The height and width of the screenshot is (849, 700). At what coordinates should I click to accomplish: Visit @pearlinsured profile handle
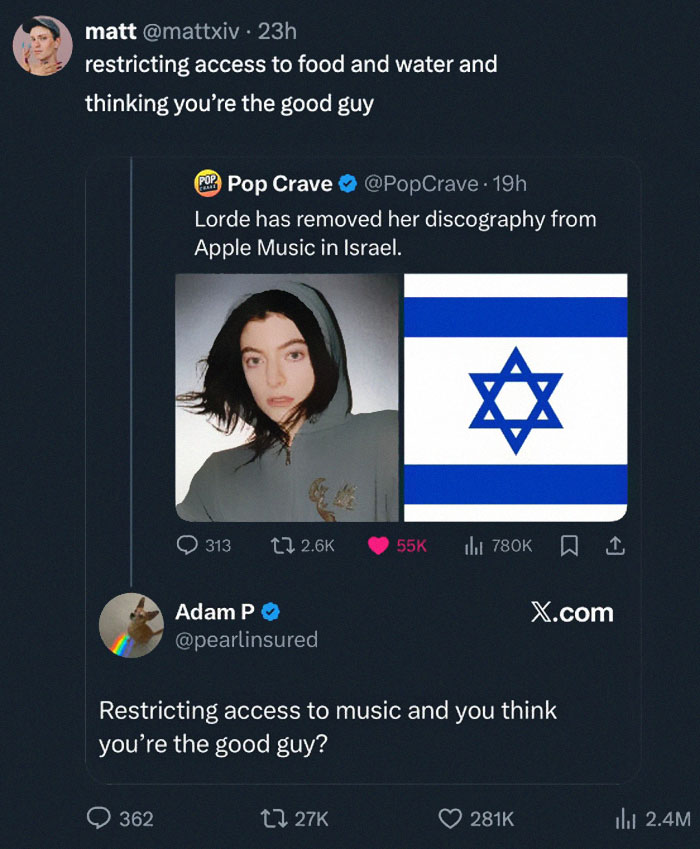(x=246, y=638)
